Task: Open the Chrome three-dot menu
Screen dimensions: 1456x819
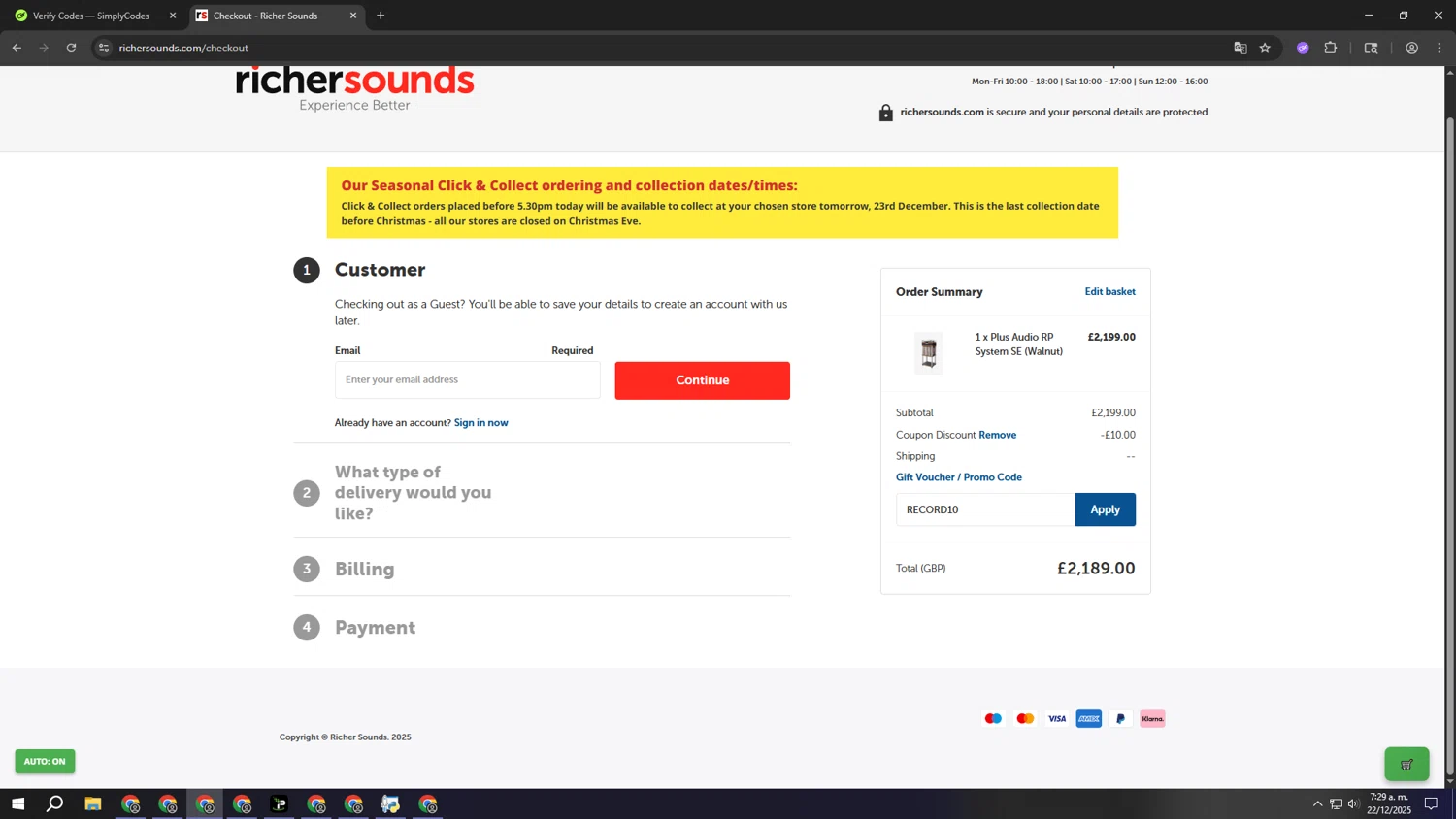Action: coord(1439,48)
